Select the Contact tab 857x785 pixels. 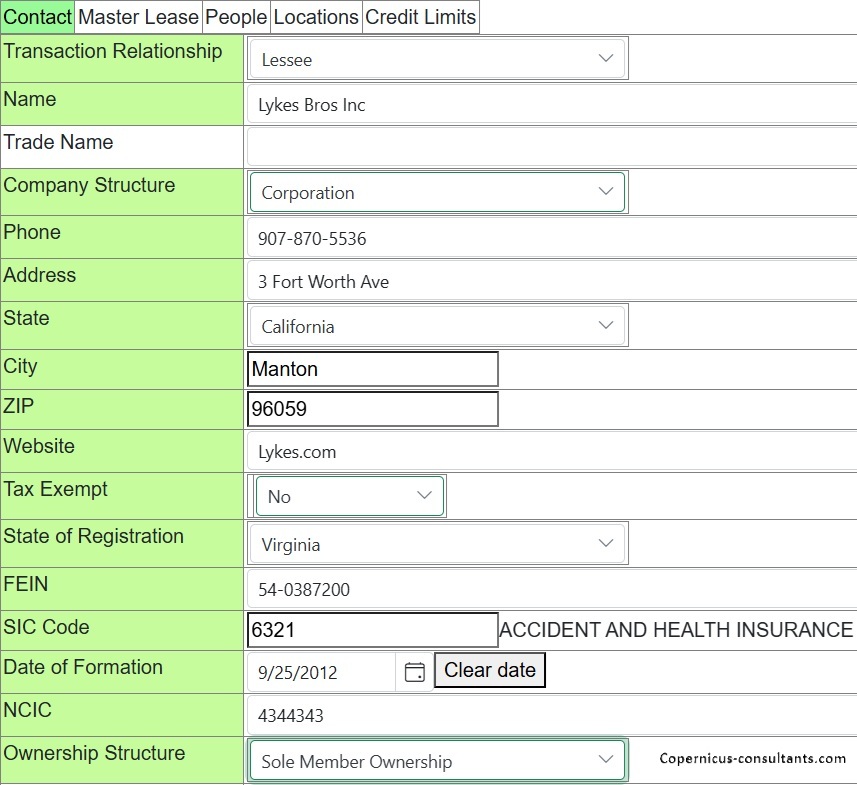pos(38,17)
